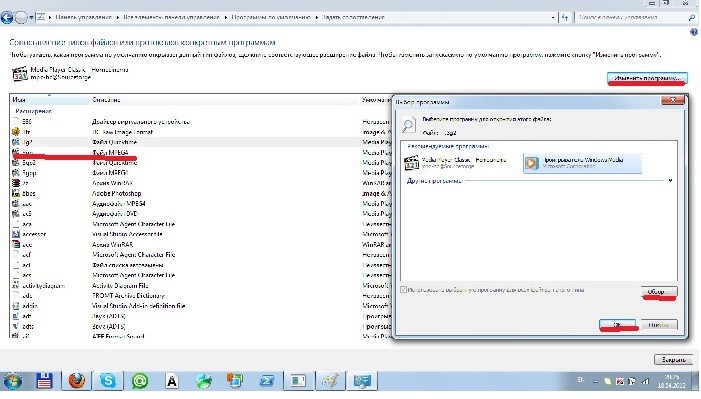Select the 'Аудиофайл MPEG4' row
This screenshot has width=701, height=399.
[x=200, y=204]
